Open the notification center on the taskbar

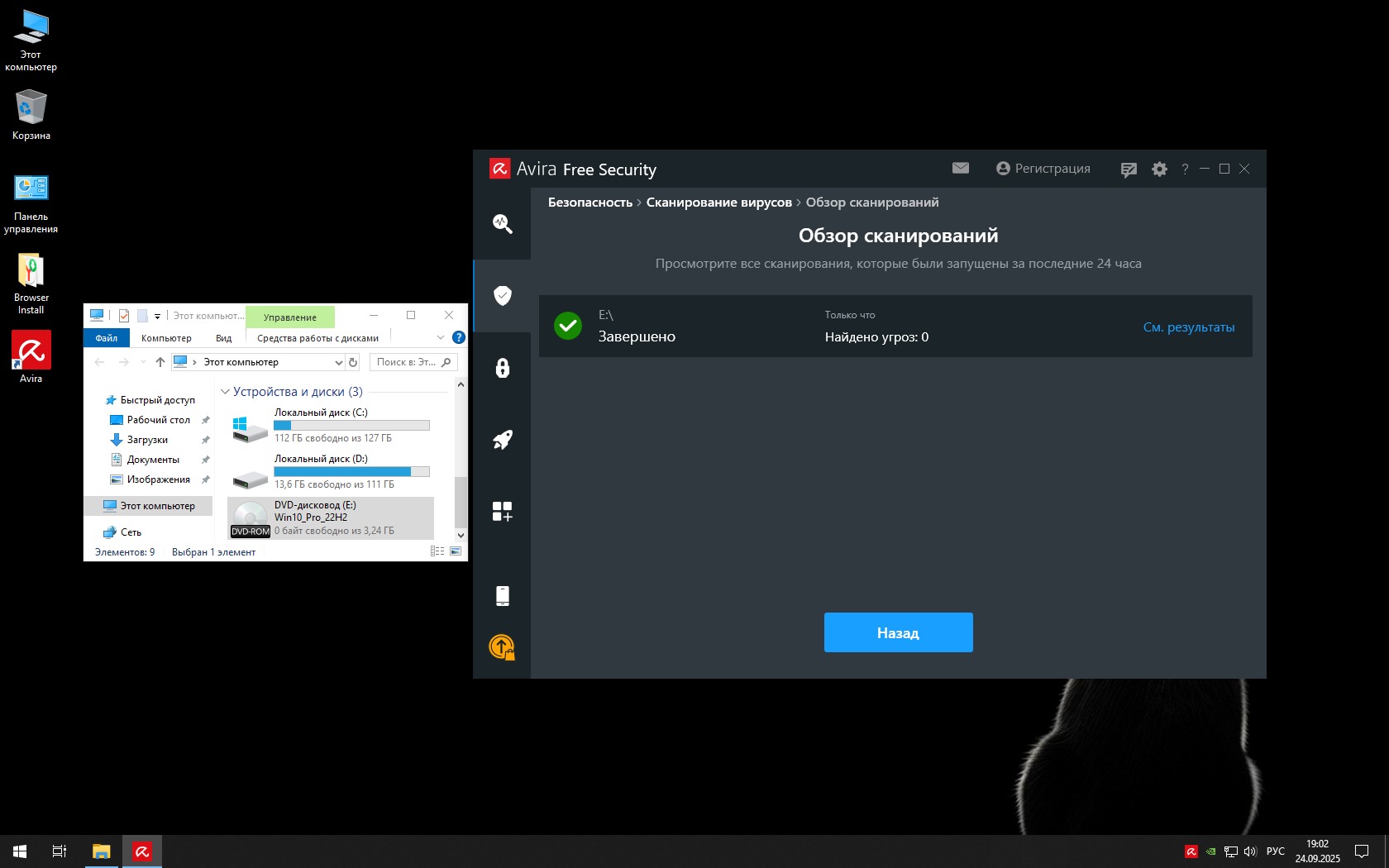[1362, 851]
